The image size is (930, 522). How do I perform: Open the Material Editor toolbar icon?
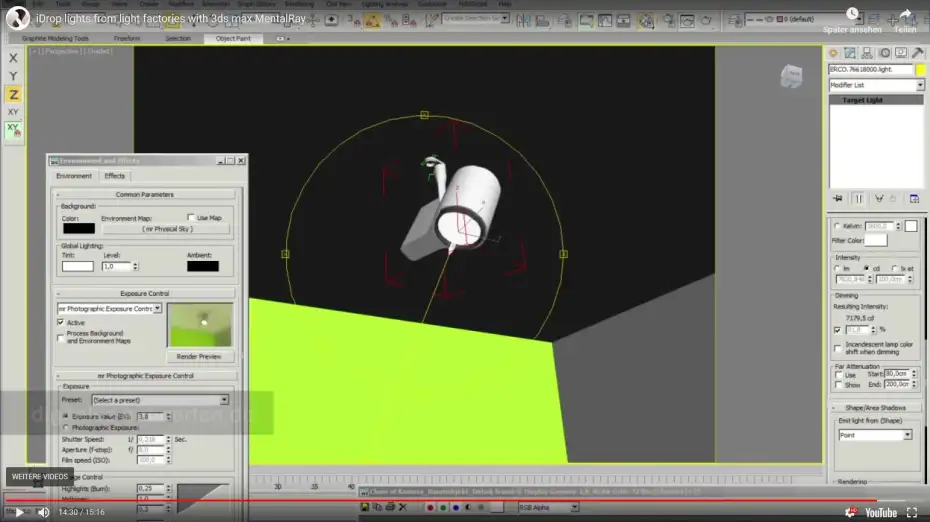(646, 21)
